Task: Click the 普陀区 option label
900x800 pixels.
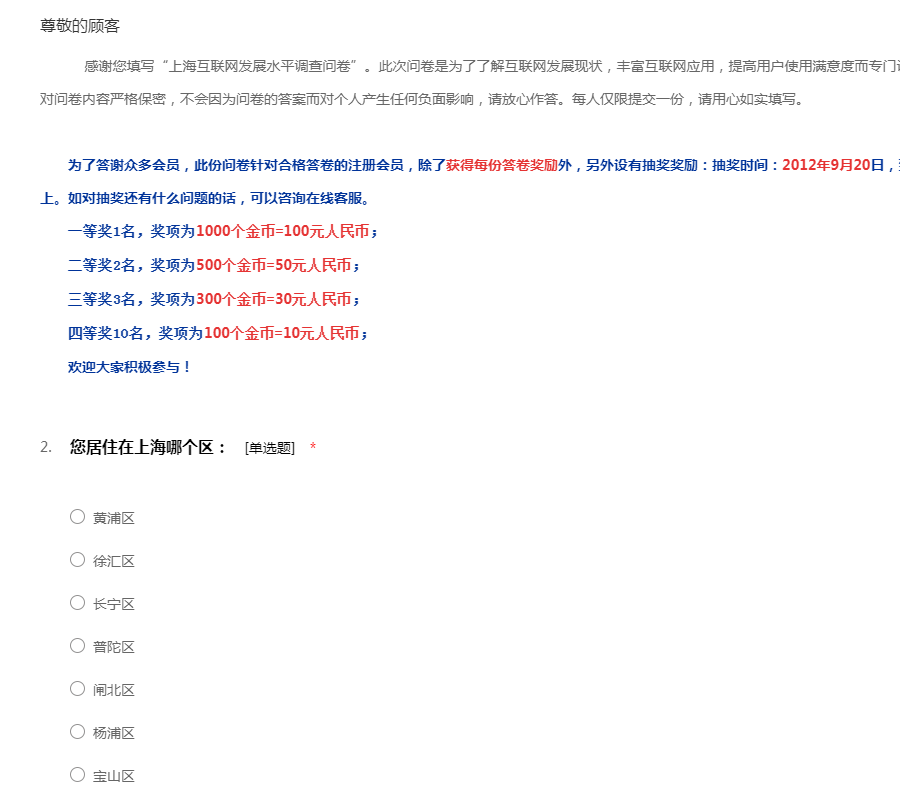Action: click(113, 647)
